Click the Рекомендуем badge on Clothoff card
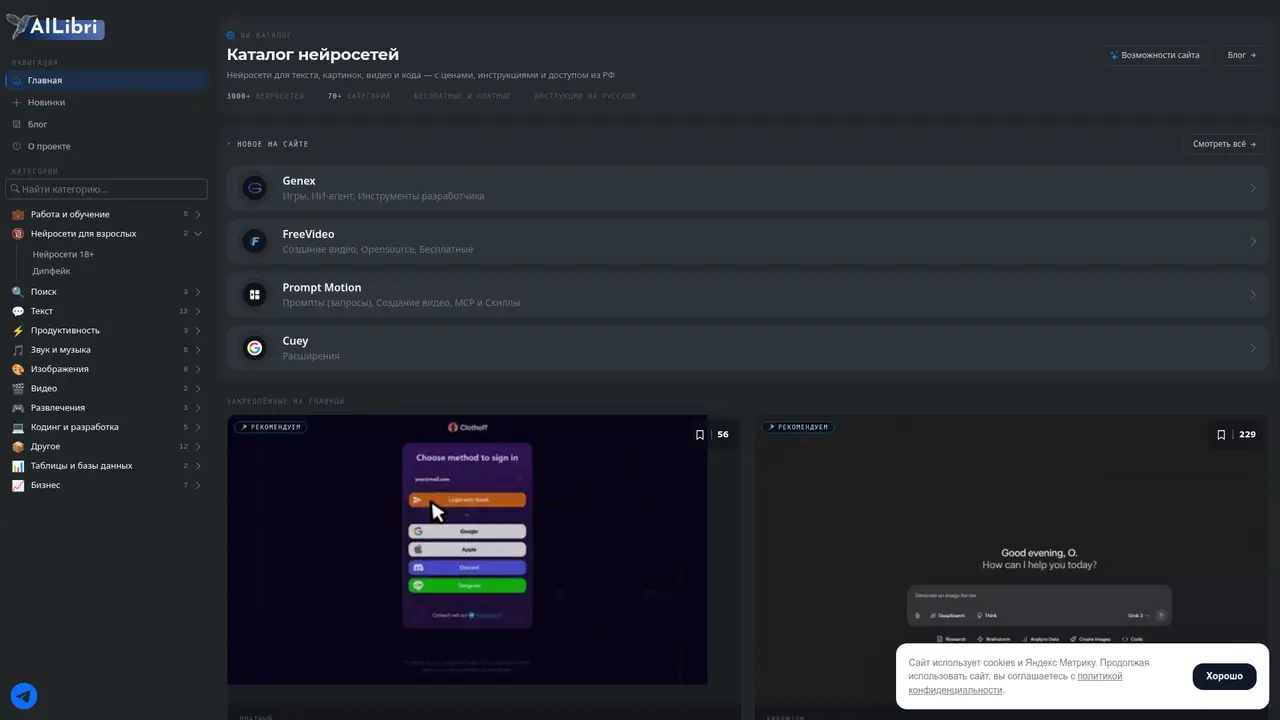1280x720 pixels. pos(269,427)
